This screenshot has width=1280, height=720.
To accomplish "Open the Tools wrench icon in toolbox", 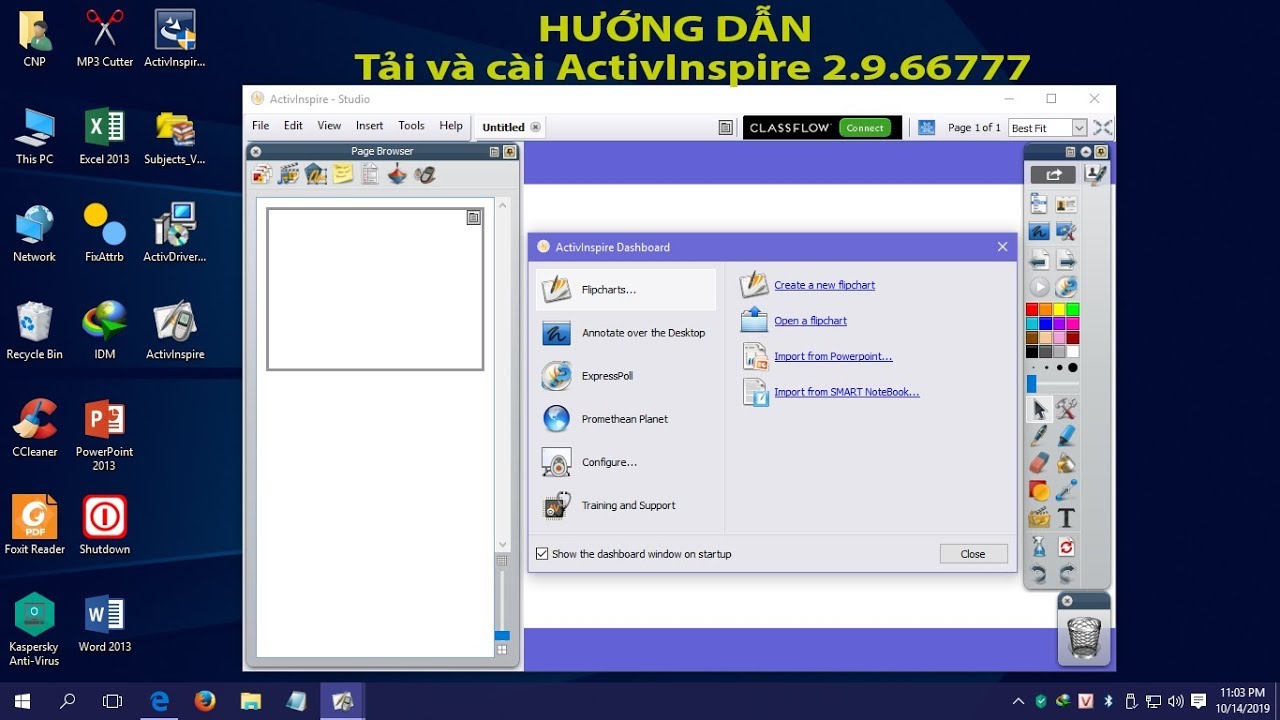I will coord(1067,409).
